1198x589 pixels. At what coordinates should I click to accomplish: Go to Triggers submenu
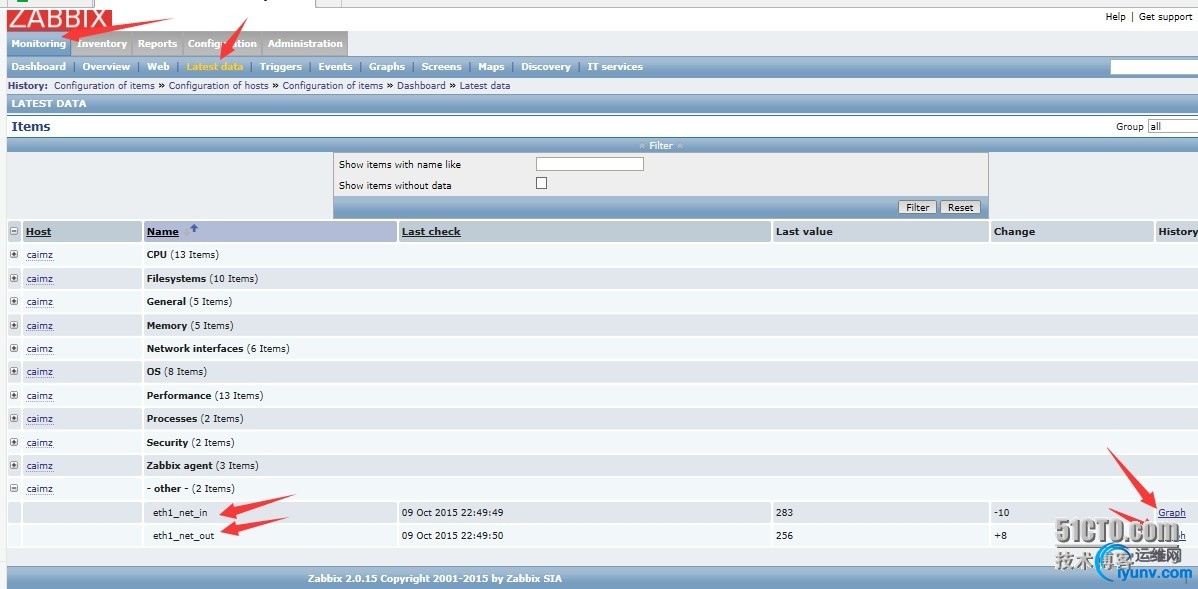click(x=280, y=66)
